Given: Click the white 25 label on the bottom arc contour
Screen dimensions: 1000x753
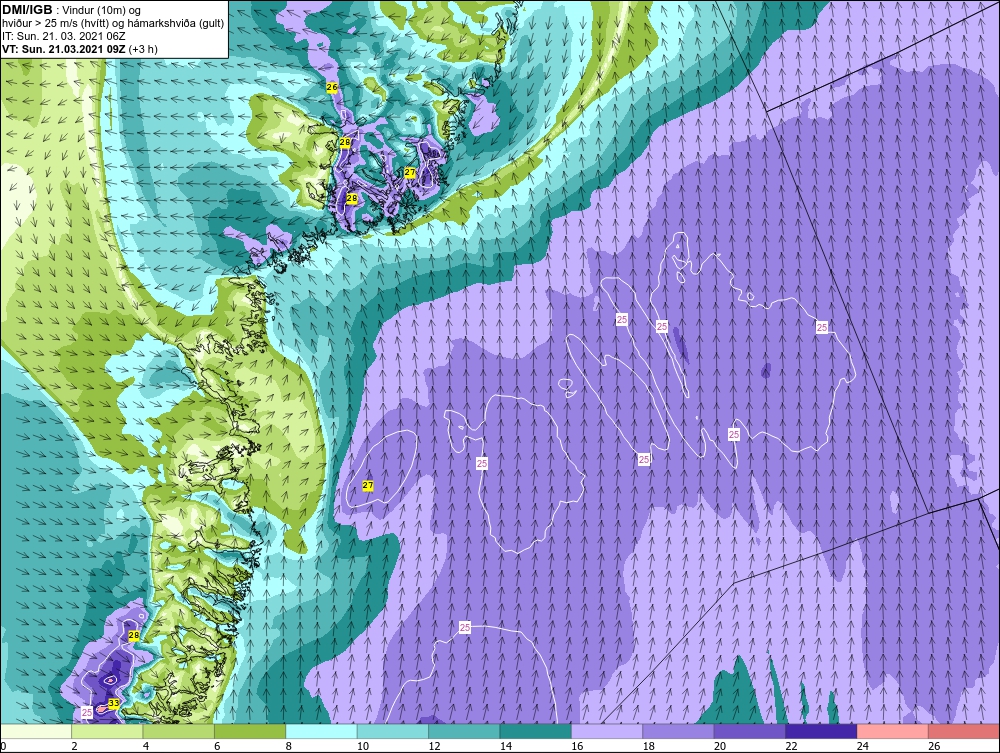Looking at the screenshot, I should [x=465, y=627].
